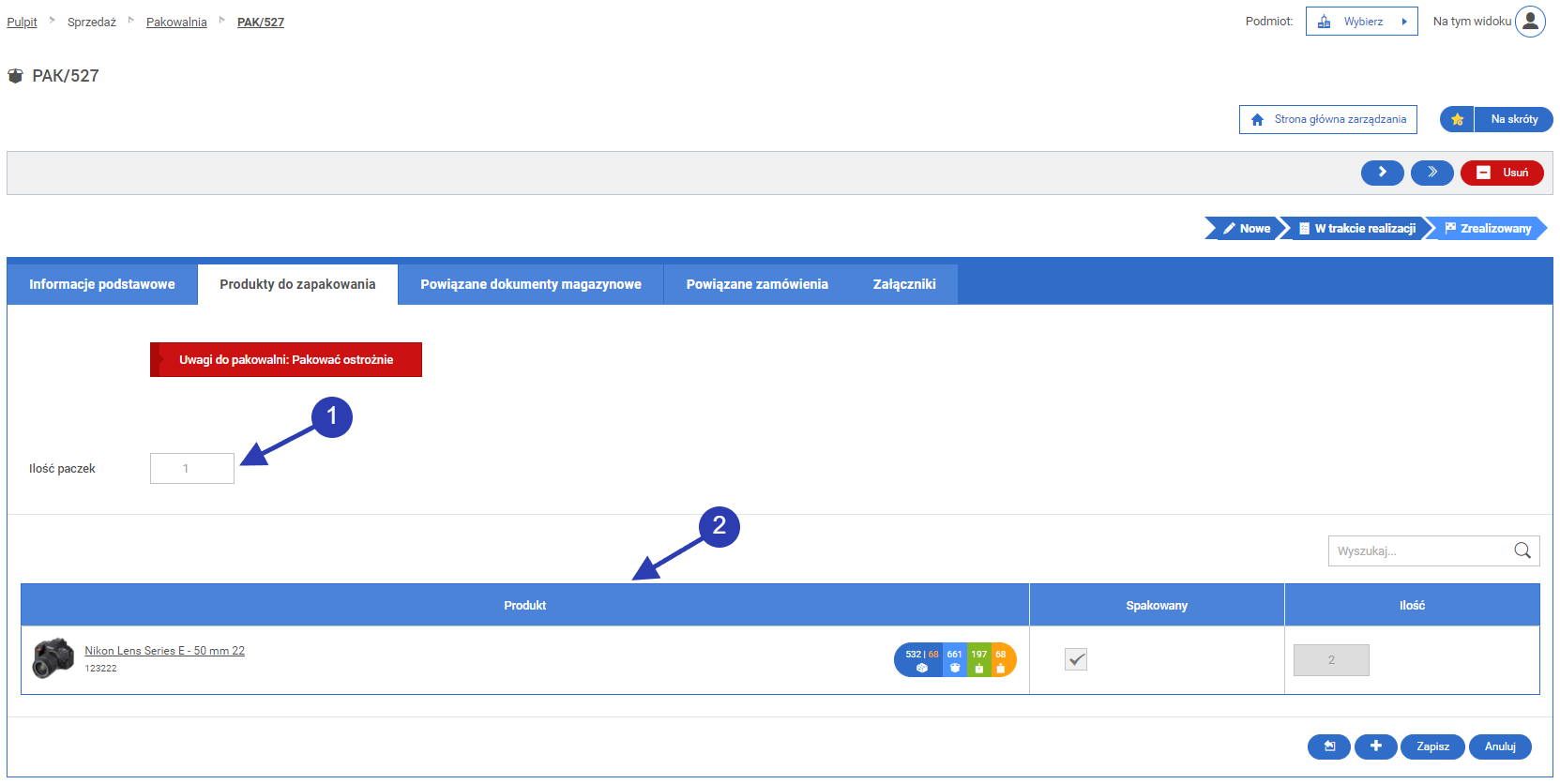Open the Powiązane dokumenty magazynowe tab

[531, 284]
